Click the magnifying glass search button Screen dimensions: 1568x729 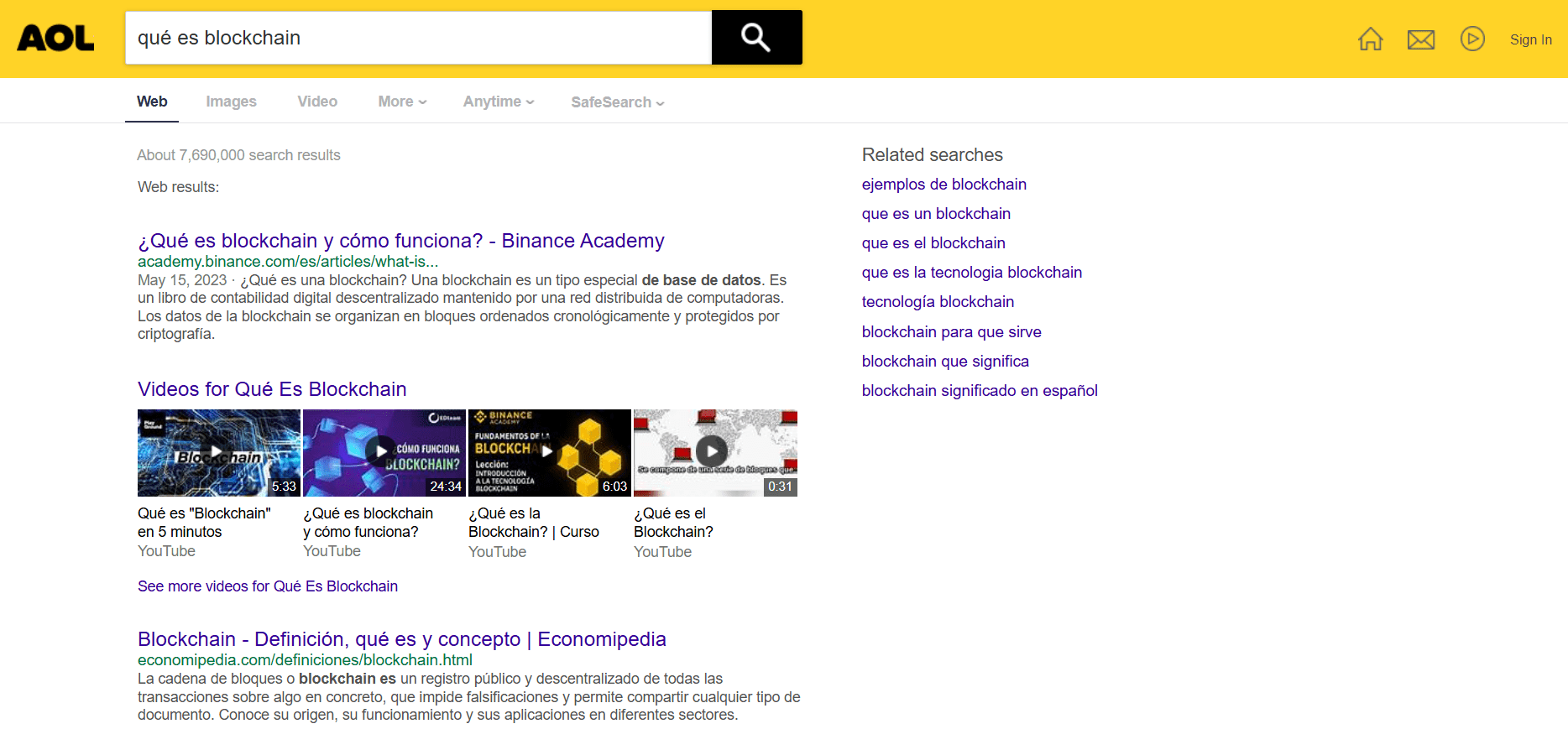click(756, 37)
